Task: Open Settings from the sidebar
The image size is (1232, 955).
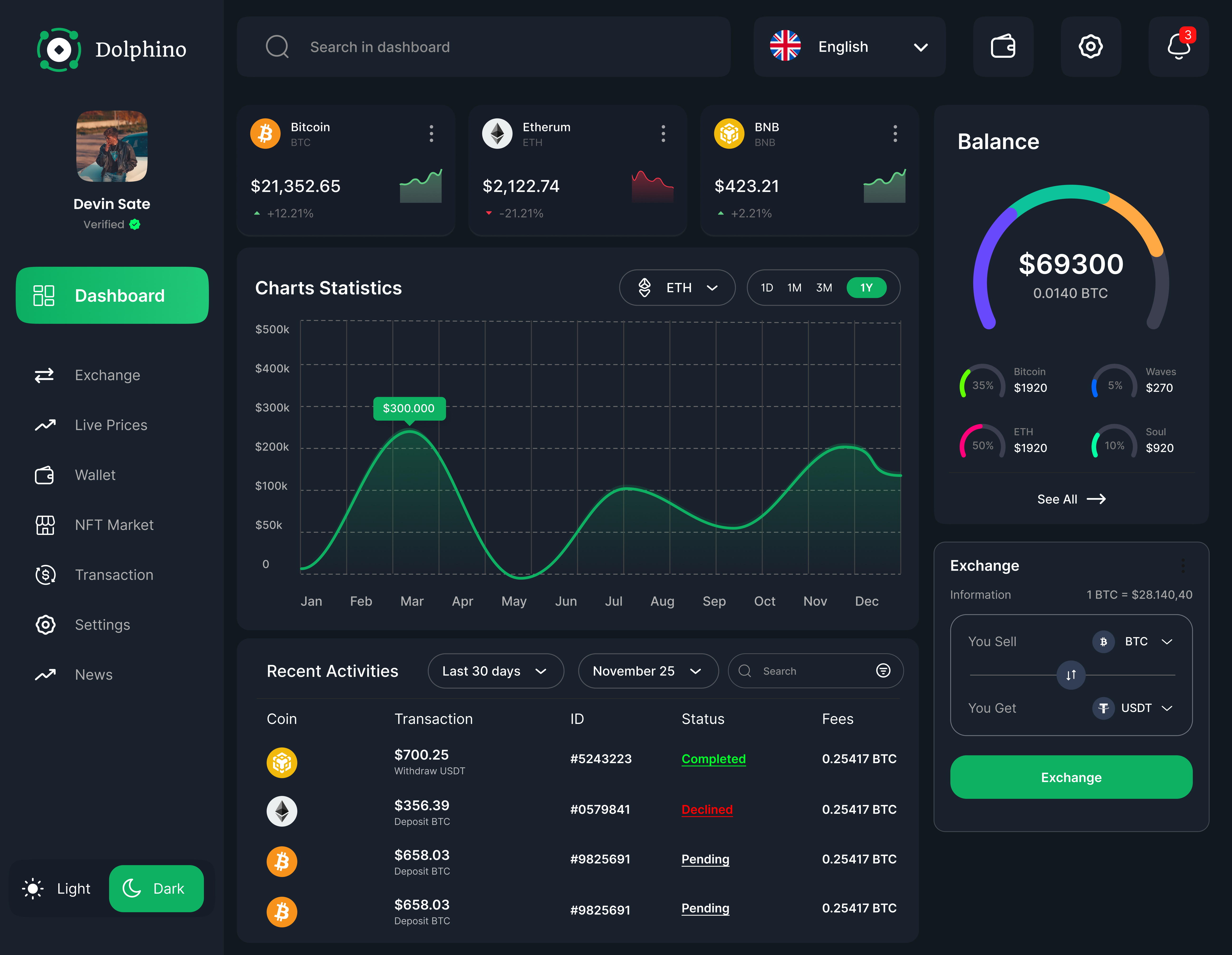Action: 103,625
